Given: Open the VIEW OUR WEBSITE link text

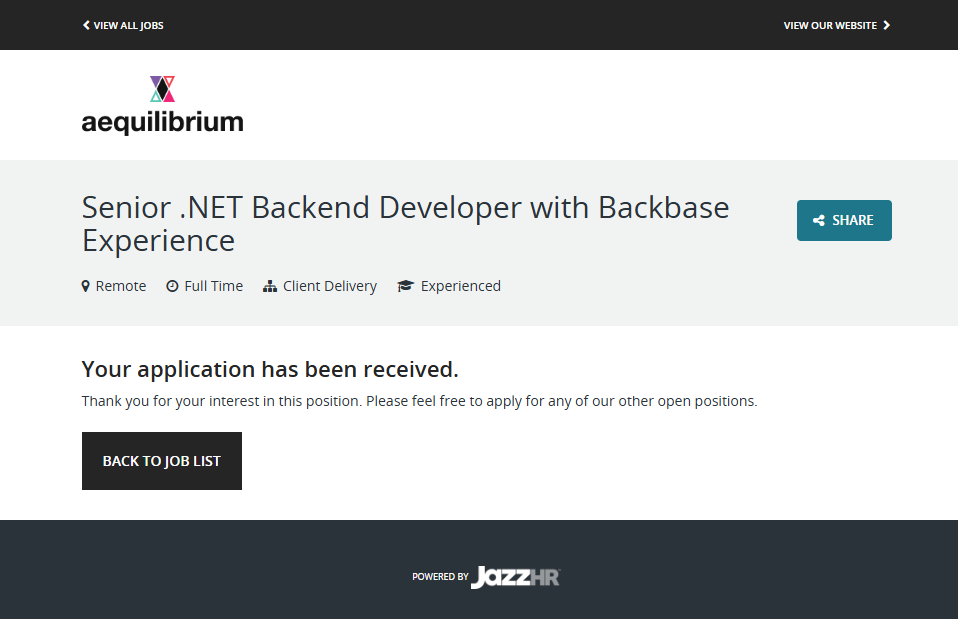Looking at the screenshot, I should 830,25.
